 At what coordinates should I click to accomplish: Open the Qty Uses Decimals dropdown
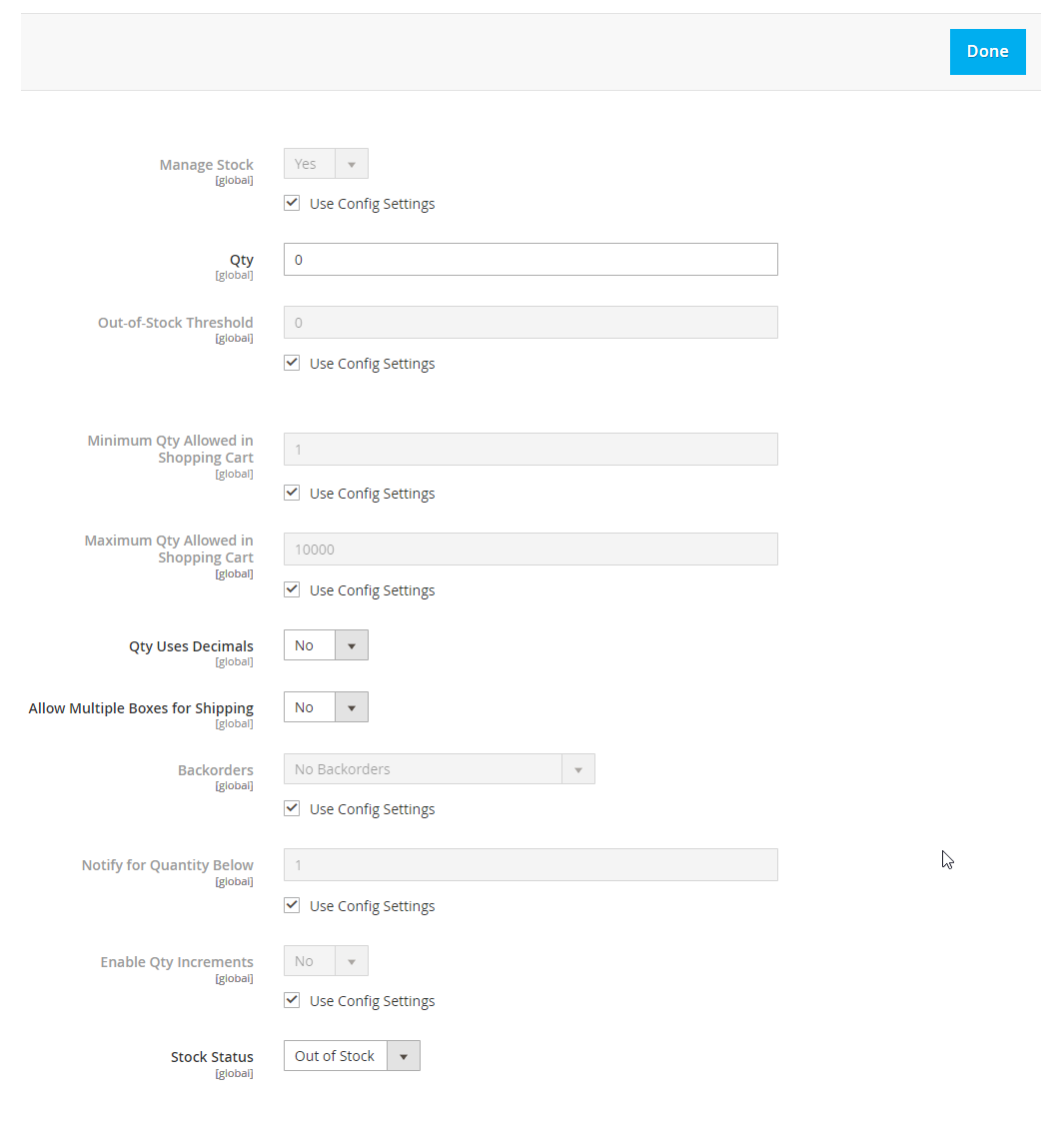(326, 644)
